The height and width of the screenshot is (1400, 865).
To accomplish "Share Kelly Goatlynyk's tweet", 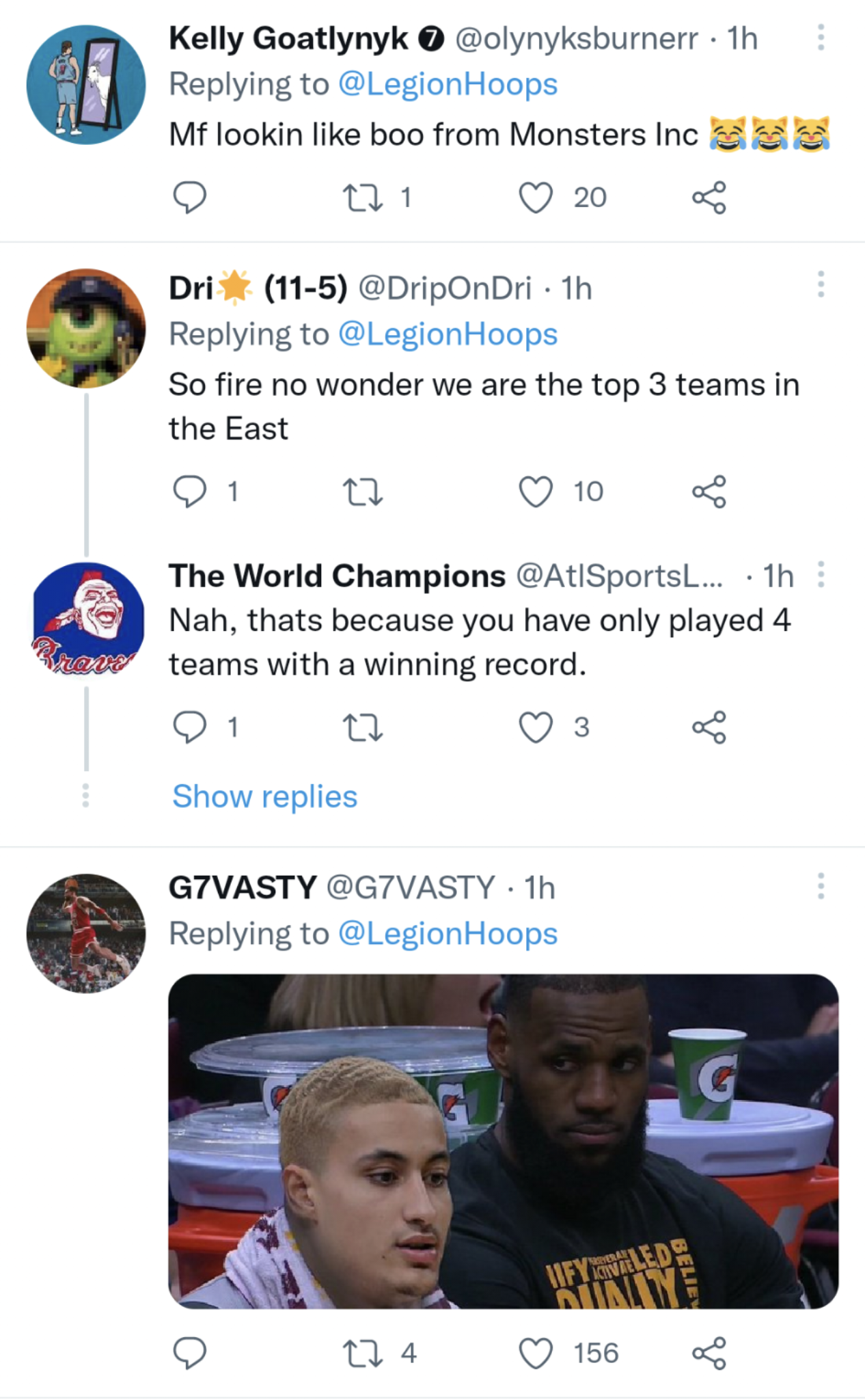I will point(709,198).
